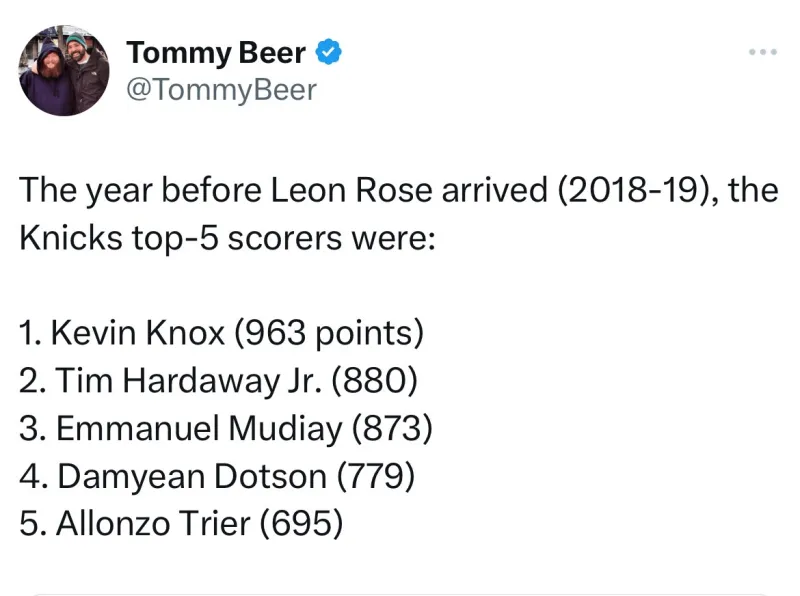Select the Emmanuel Mudiay name

(199, 428)
